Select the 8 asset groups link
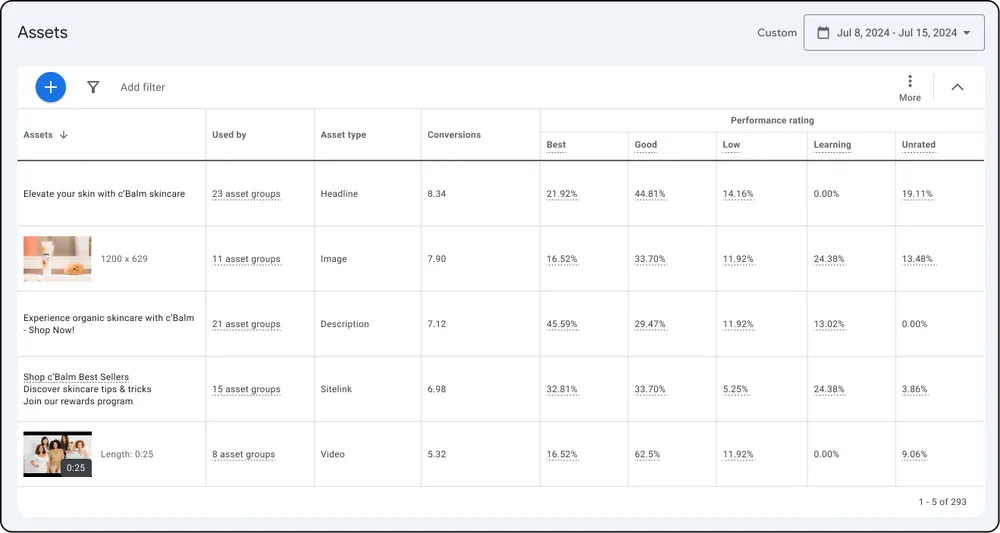Screen dimensions: 1000x533 (x=243, y=454)
